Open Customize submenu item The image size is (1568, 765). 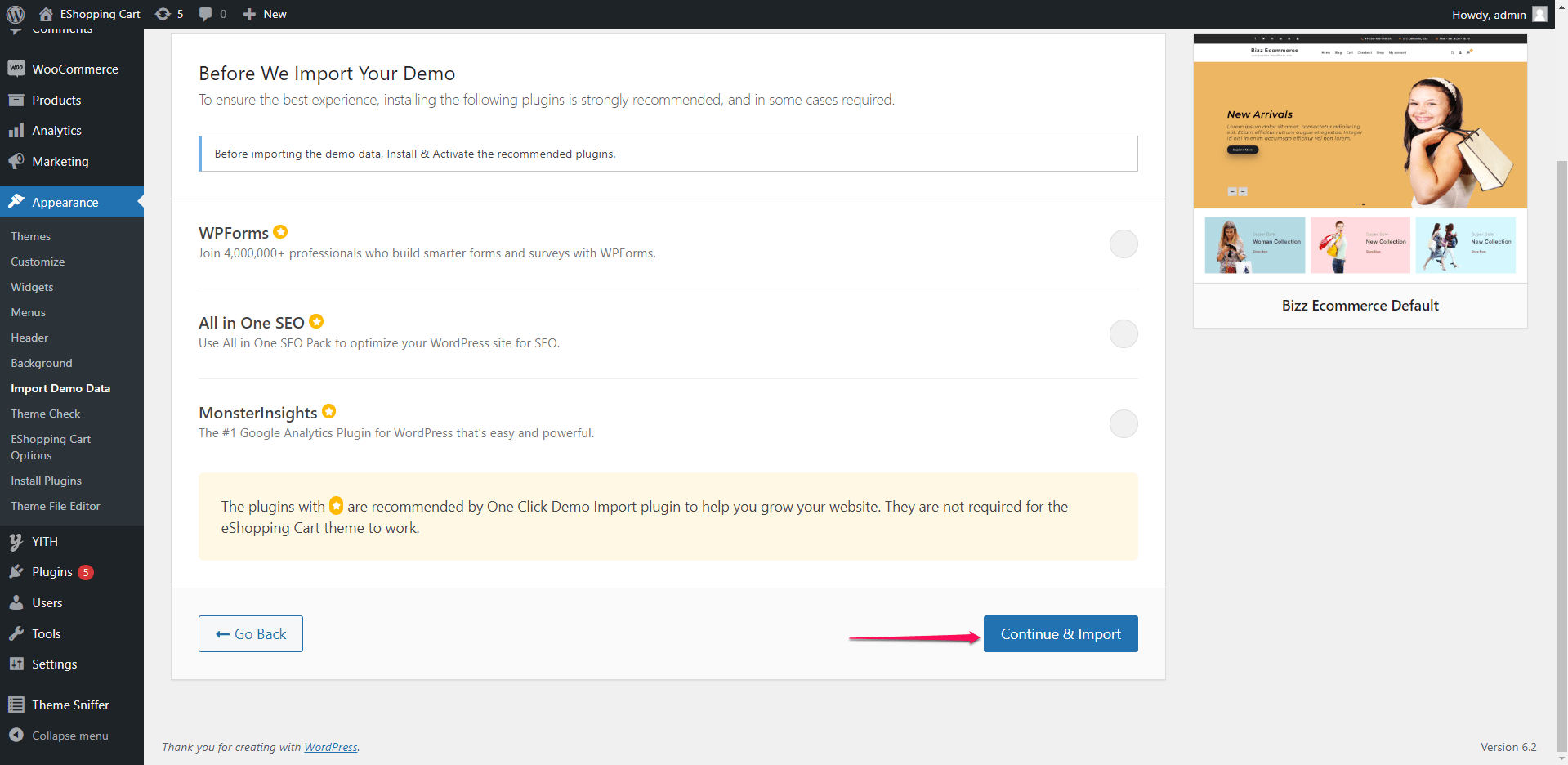click(x=38, y=262)
